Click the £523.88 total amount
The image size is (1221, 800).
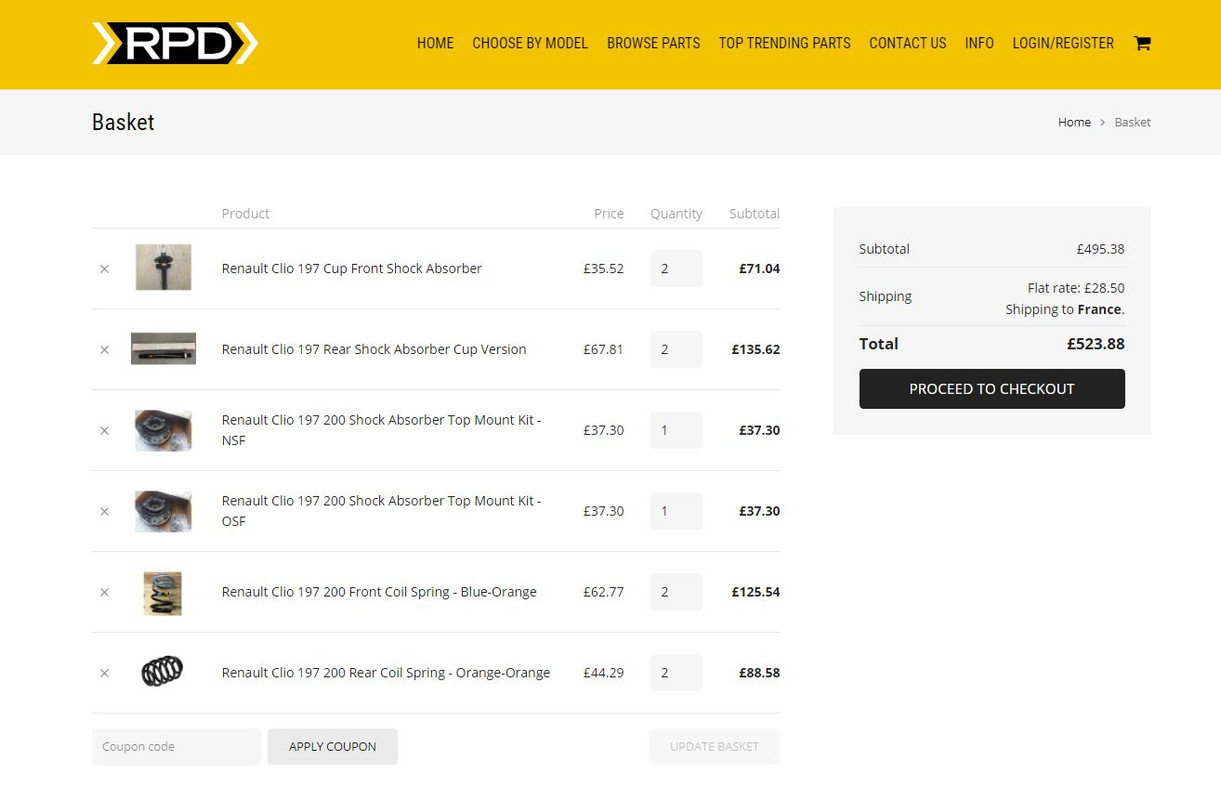(x=1095, y=344)
